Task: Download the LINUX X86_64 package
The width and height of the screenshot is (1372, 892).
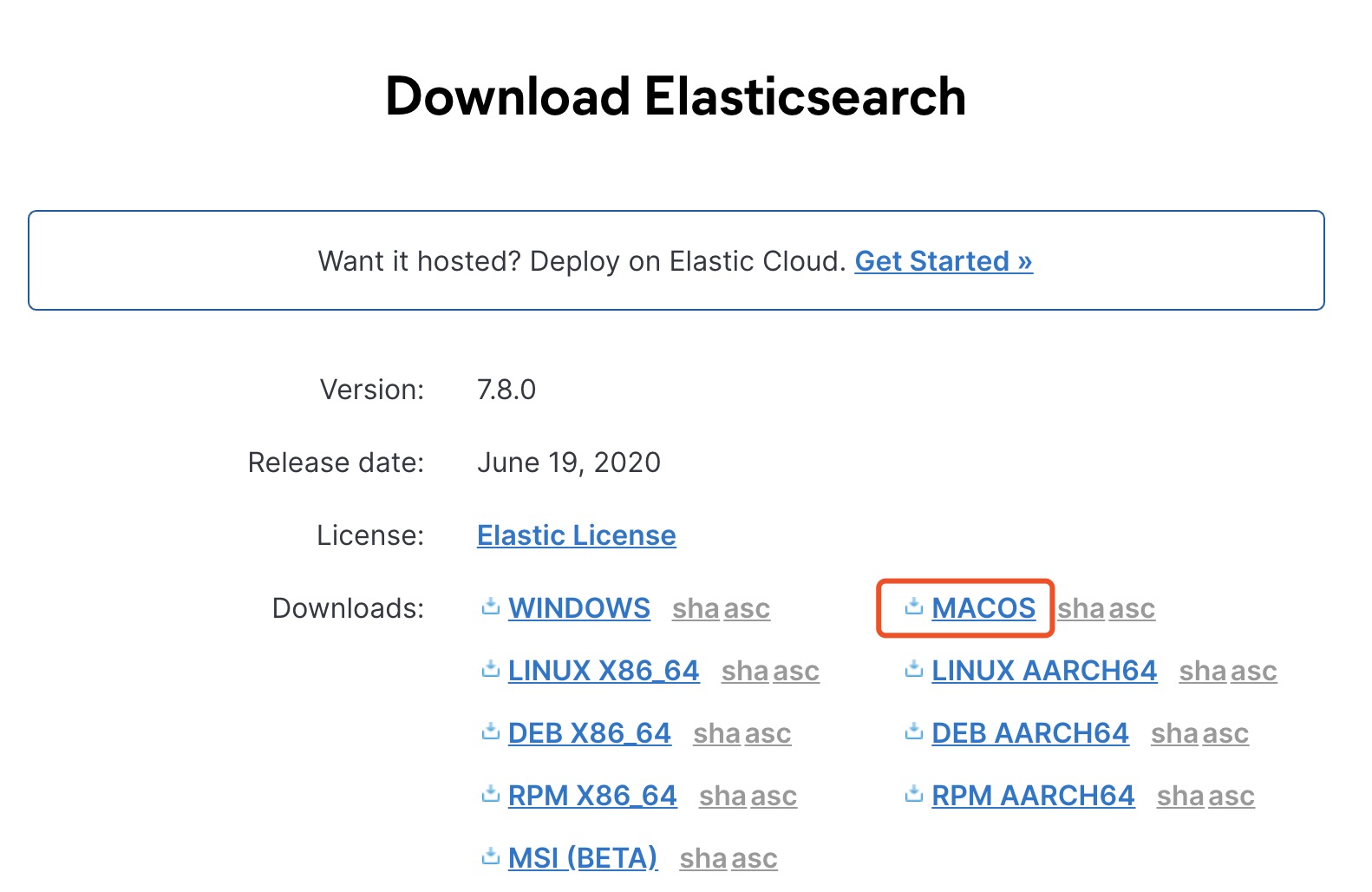Action: point(604,671)
